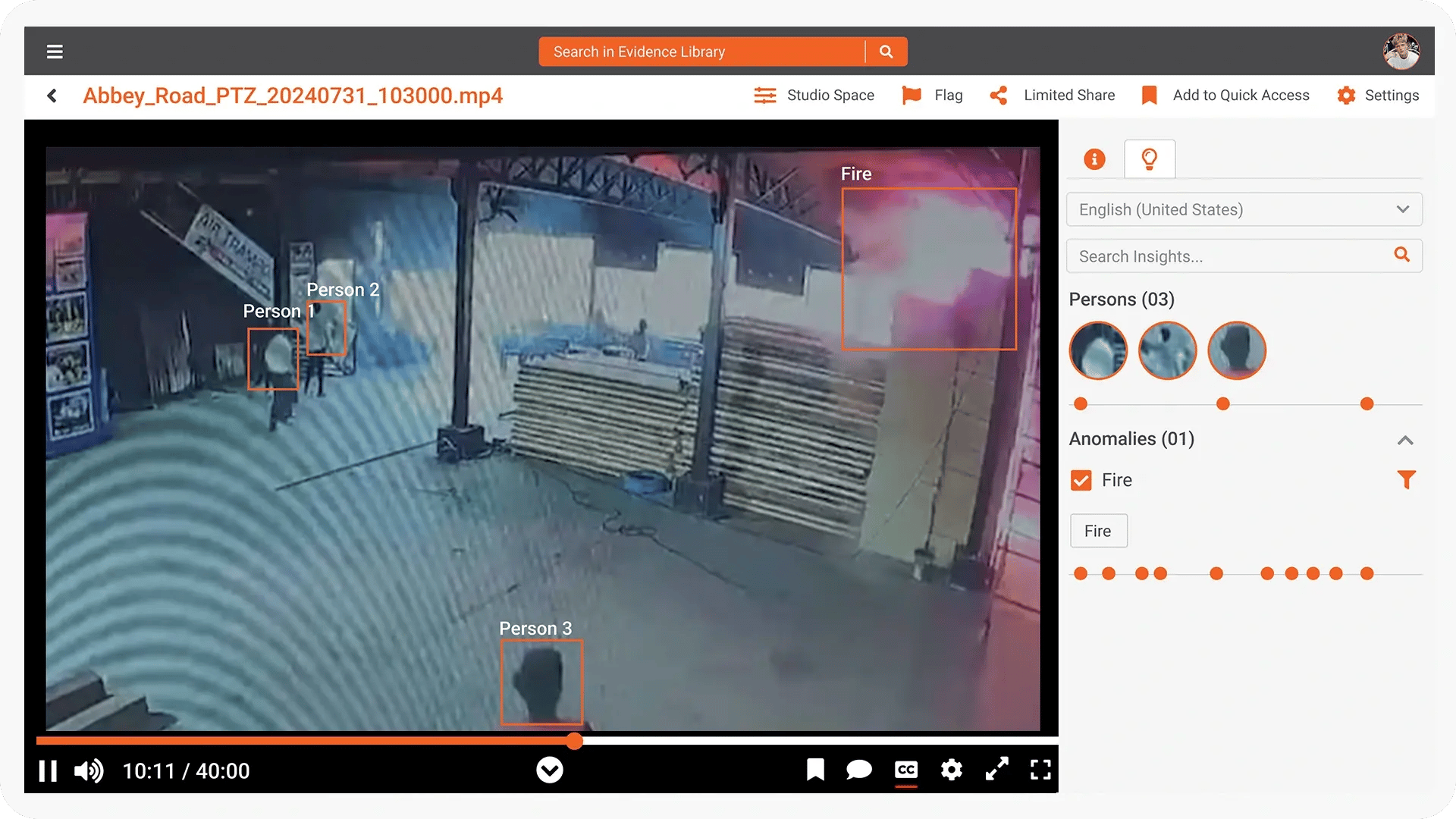1456x819 pixels.
Task: Switch to the info tab
Action: click(x=1094, y=159)
